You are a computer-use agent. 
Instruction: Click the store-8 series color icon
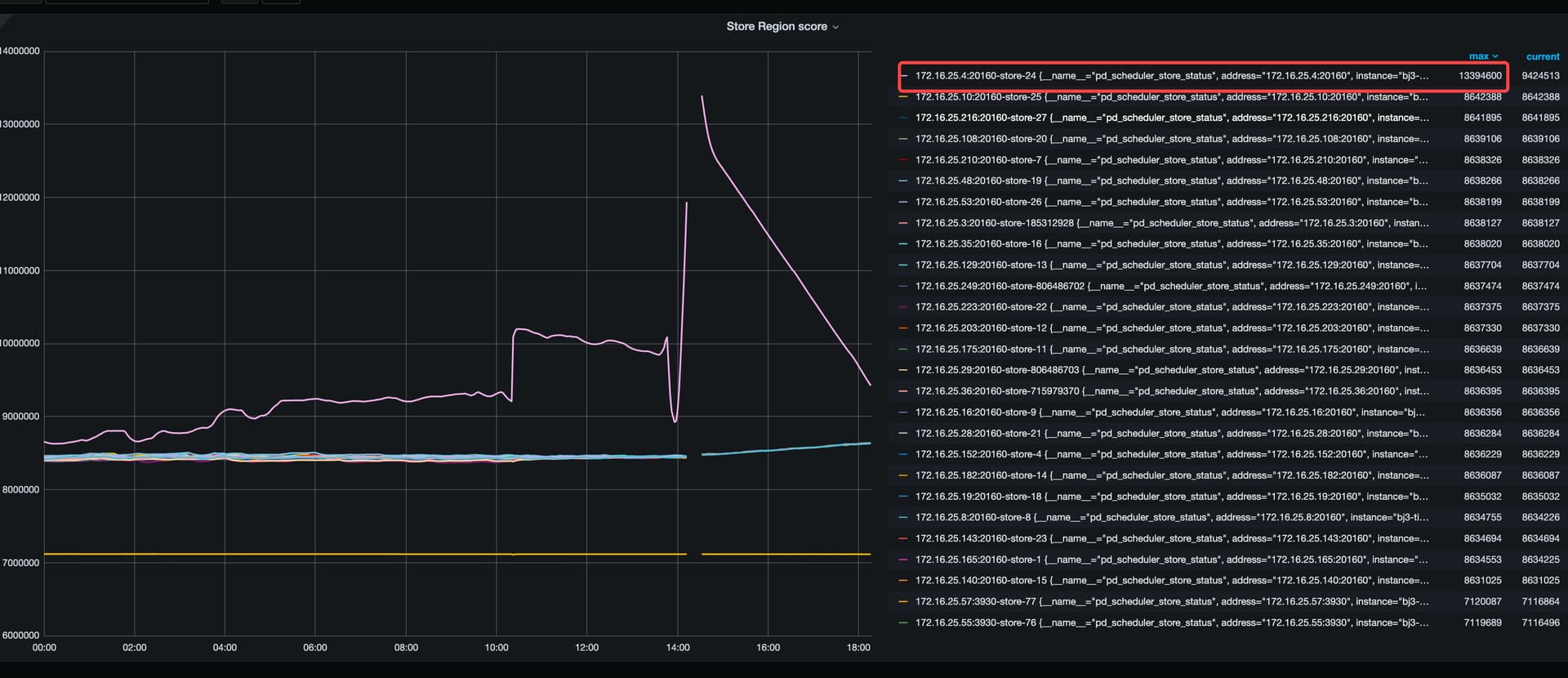point(903,518)
